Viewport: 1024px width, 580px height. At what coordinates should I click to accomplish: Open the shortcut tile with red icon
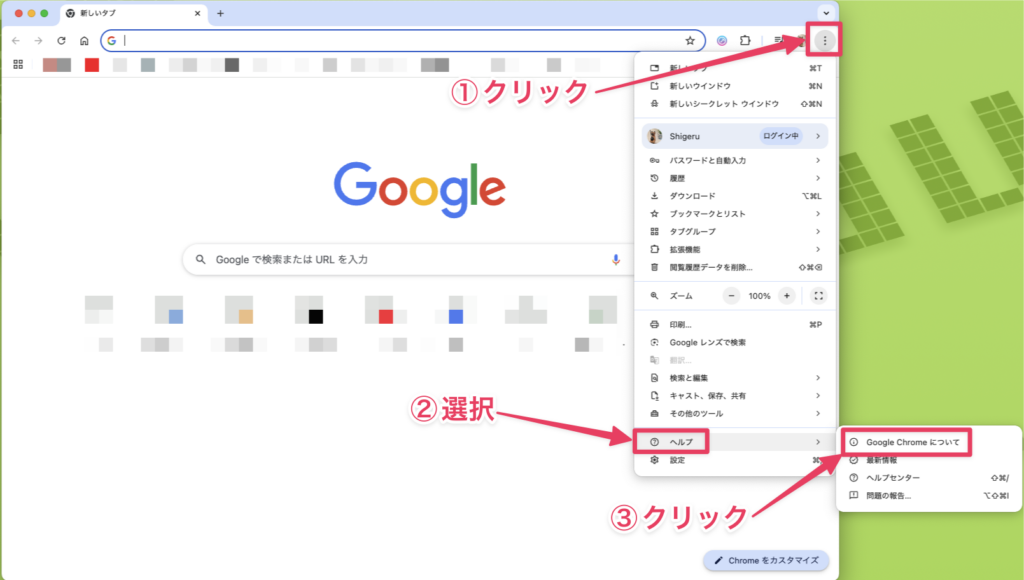[386, 317]
